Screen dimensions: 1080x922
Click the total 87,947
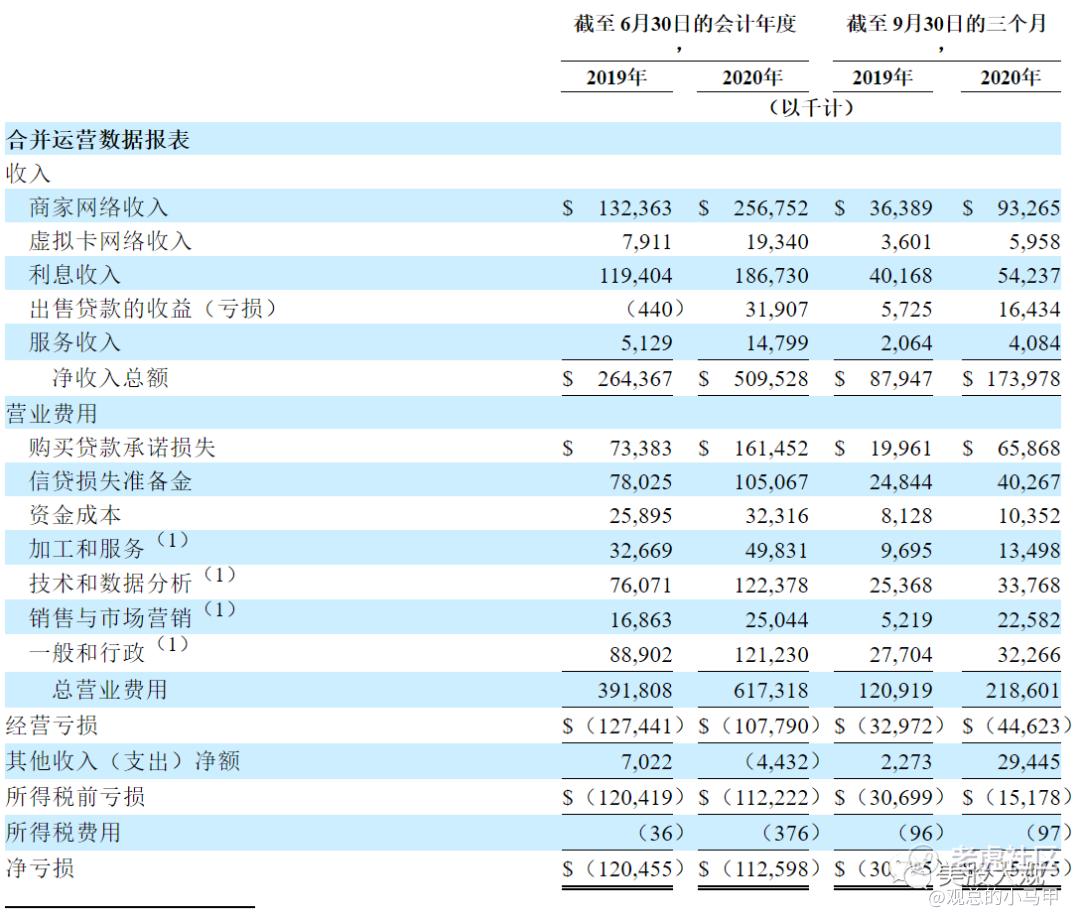900,379
